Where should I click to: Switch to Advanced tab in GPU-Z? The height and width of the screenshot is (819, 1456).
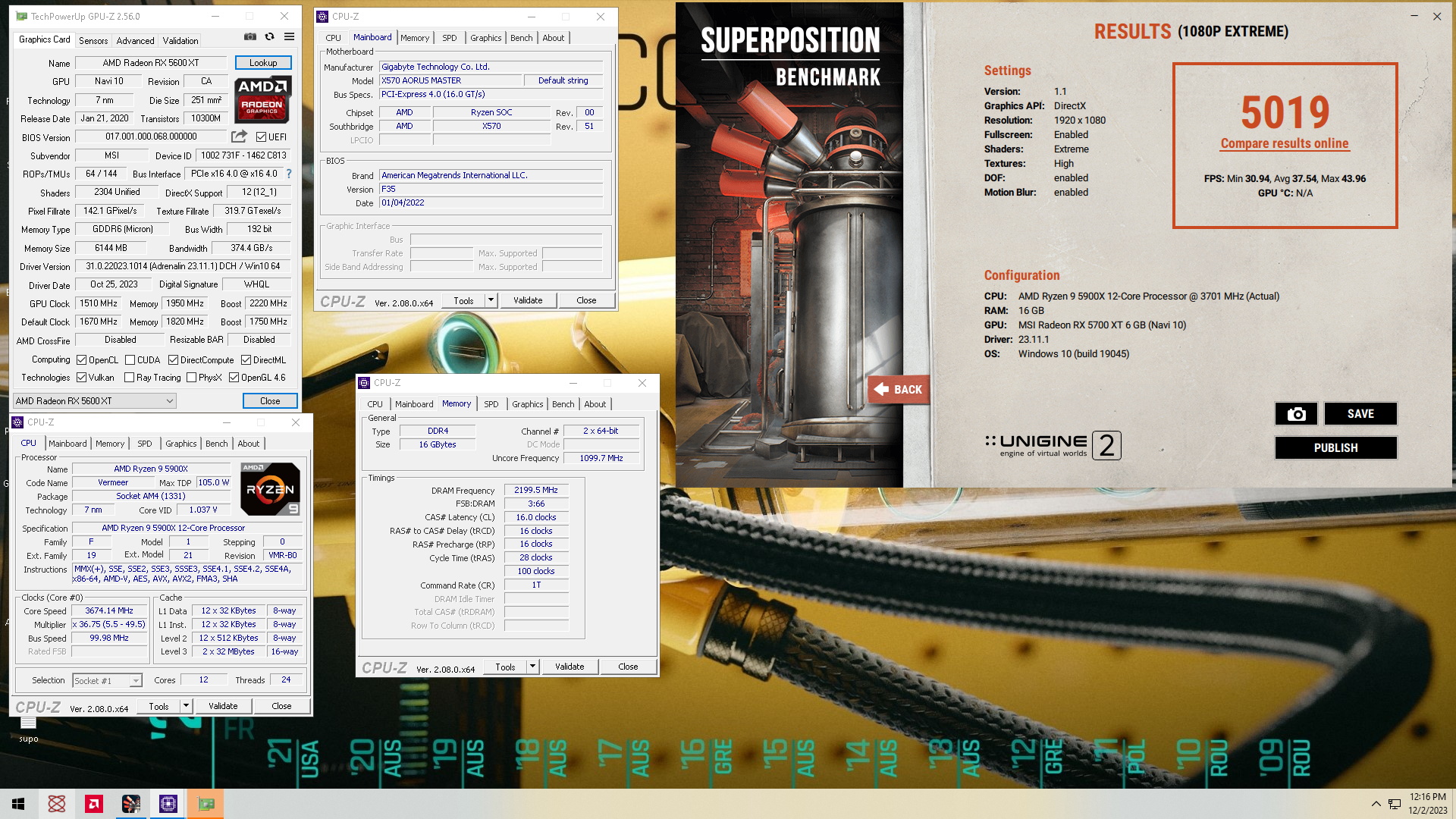pyautogui.click(x=135, y=41)
